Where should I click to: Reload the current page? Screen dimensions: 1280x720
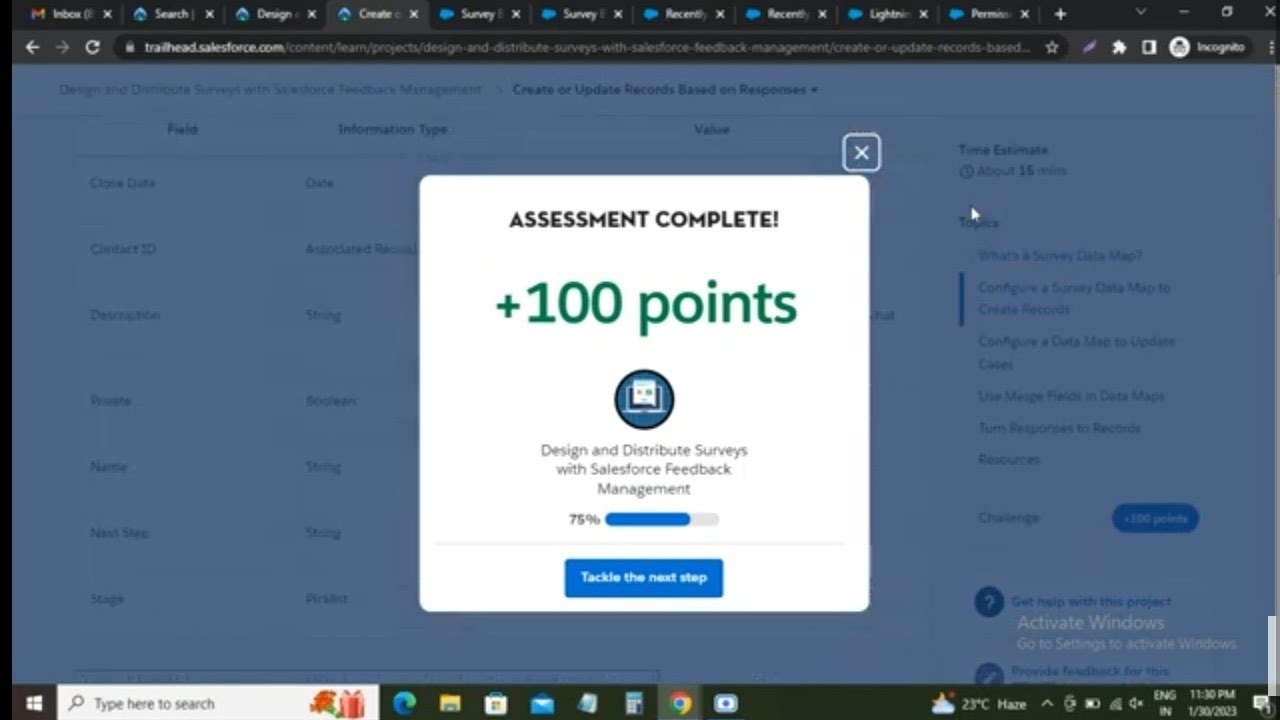tap(93, 47)
